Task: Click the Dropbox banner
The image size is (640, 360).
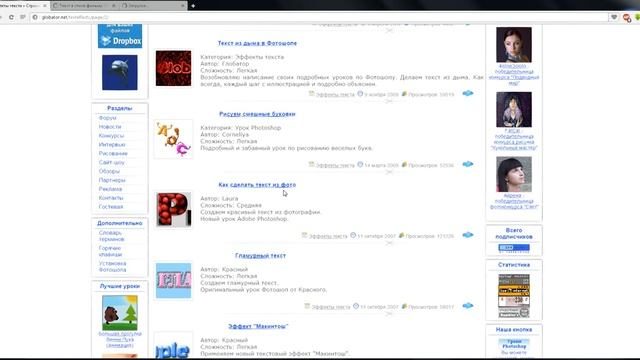Action: coord(120,36)
